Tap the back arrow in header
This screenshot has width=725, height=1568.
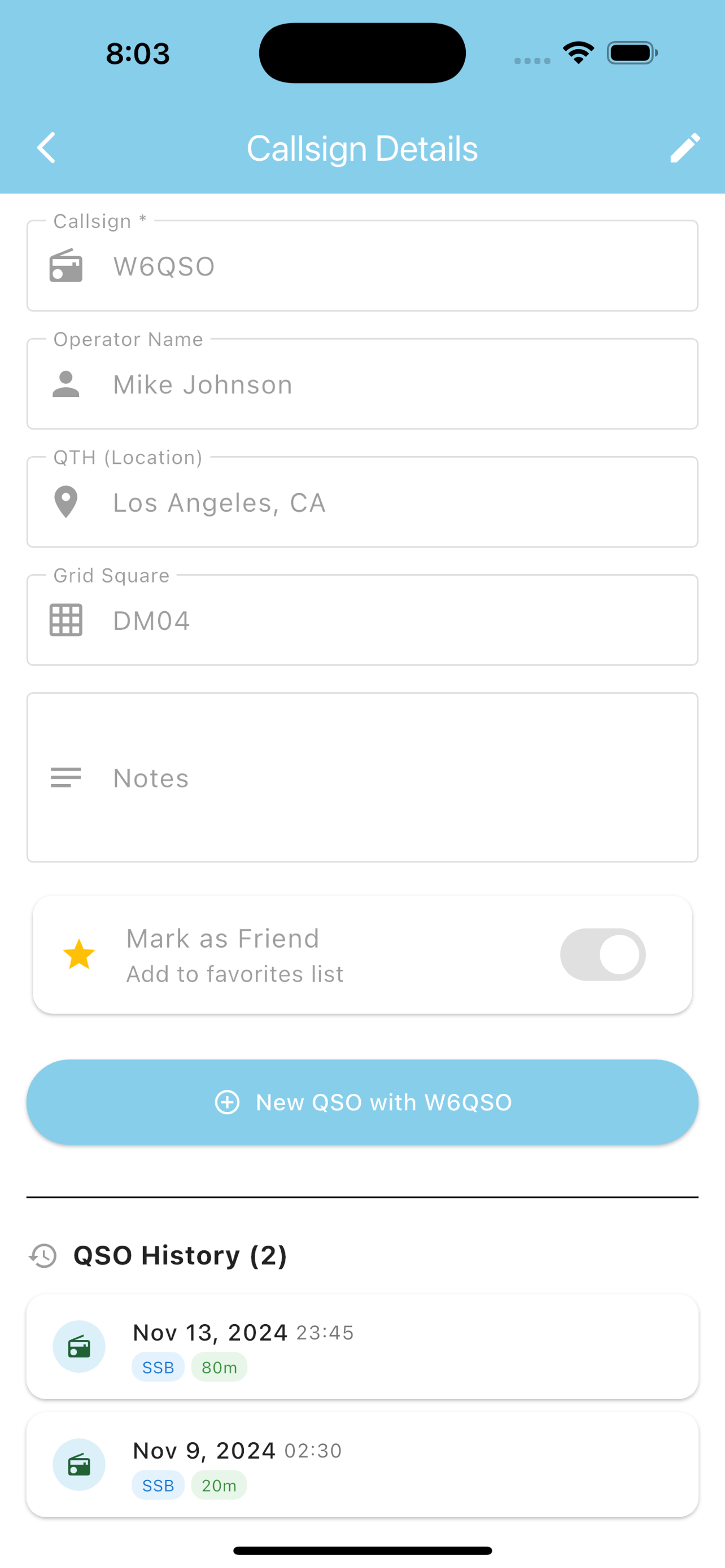[x=46, y=148]
